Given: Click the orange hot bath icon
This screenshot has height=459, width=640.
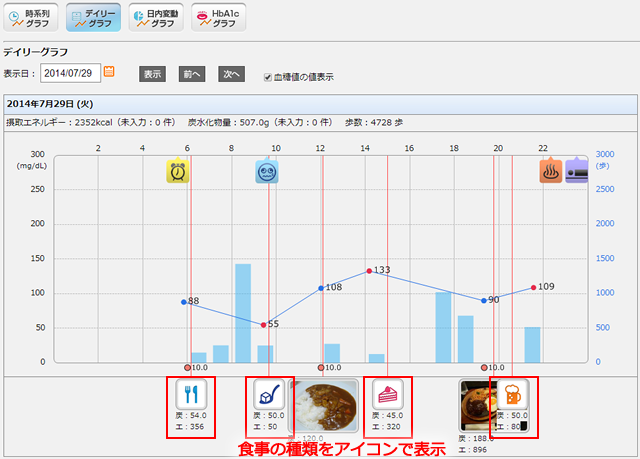Looking at the screenshot, I should pyautogui.click(x=551, y=171).
